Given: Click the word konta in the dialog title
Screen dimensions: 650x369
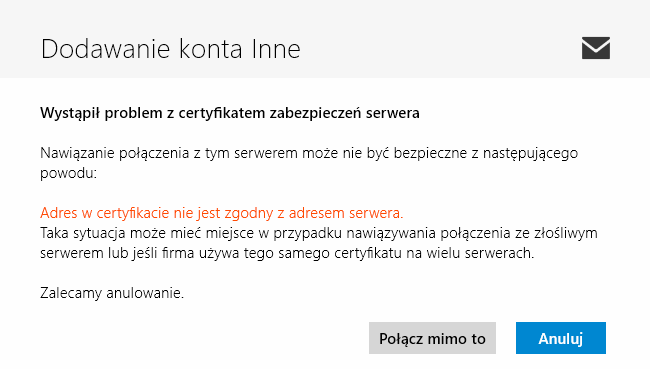Looking at the screenshot, I should (211, 49).
